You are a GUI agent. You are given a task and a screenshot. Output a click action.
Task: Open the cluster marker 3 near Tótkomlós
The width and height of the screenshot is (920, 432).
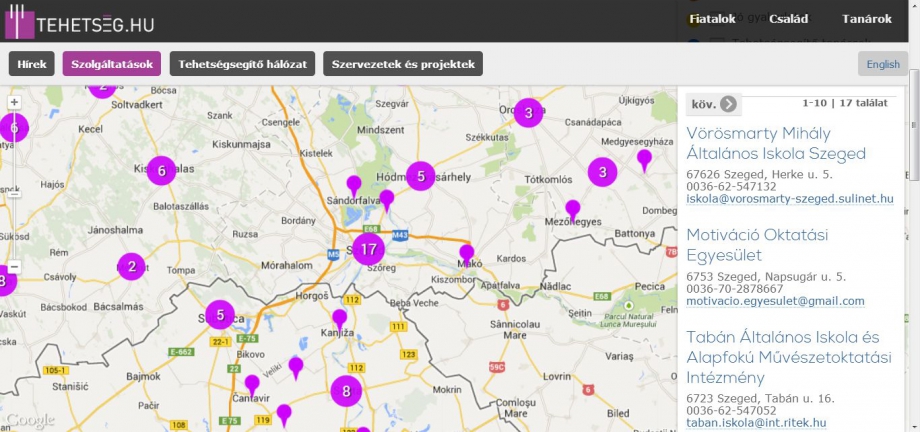click(603, 172)
